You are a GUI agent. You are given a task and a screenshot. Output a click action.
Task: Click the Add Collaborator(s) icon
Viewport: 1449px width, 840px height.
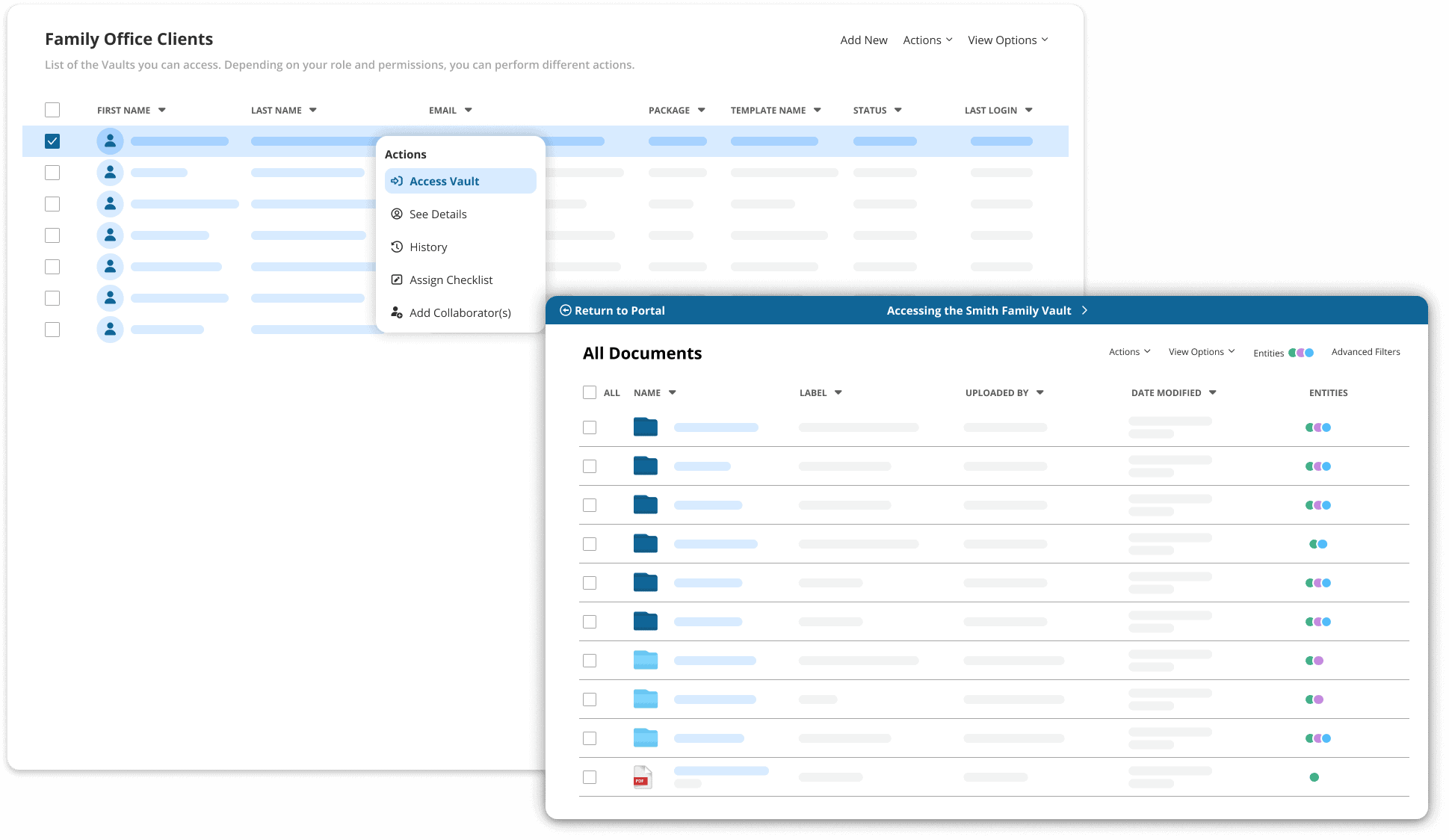(x=396, y=312)
